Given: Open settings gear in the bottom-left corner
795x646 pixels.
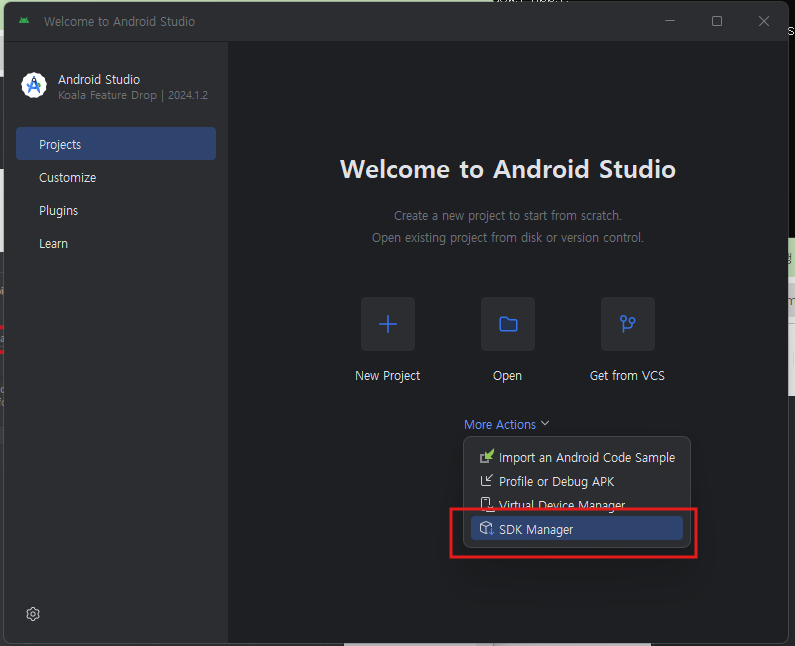Looking at the screenshot, I should point(33,614).
